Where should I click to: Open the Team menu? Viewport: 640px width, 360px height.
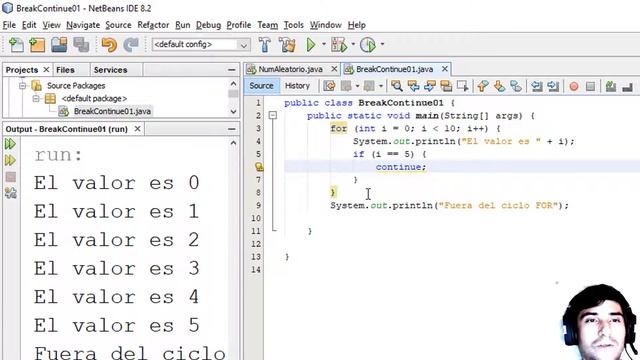(x=267, y=25)
